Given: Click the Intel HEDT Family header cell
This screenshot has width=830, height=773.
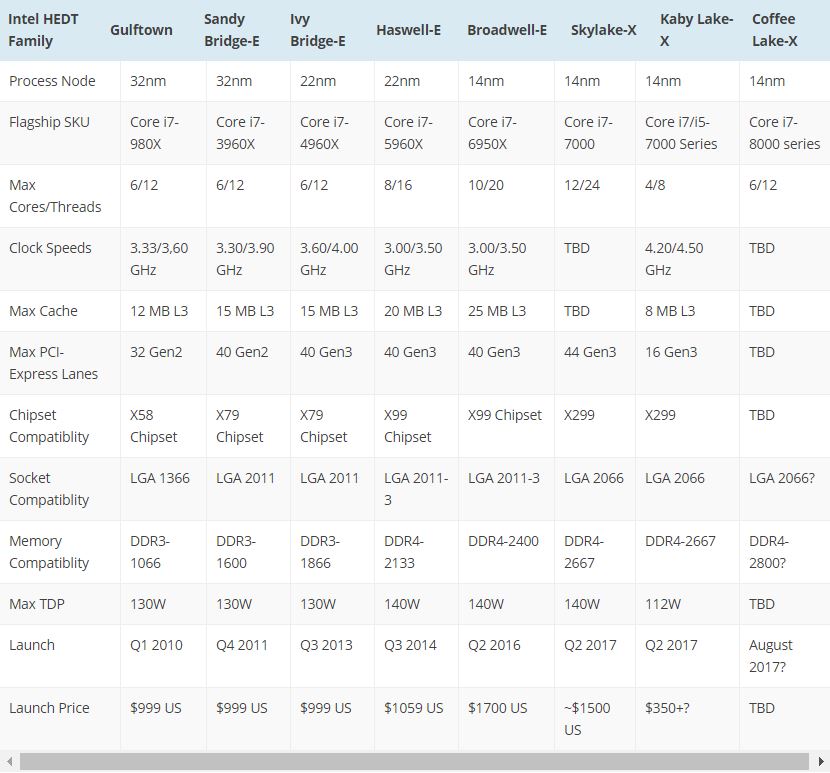Looking at the screenshot, I should tap(46, 30).
